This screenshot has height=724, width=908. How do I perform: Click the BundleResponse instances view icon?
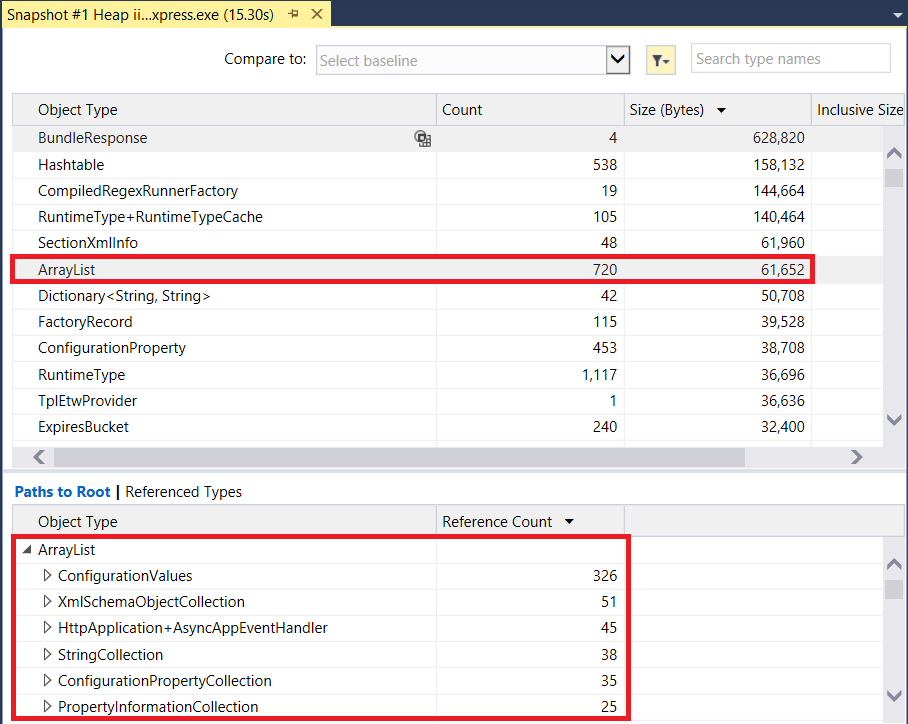tap(423, 139)
